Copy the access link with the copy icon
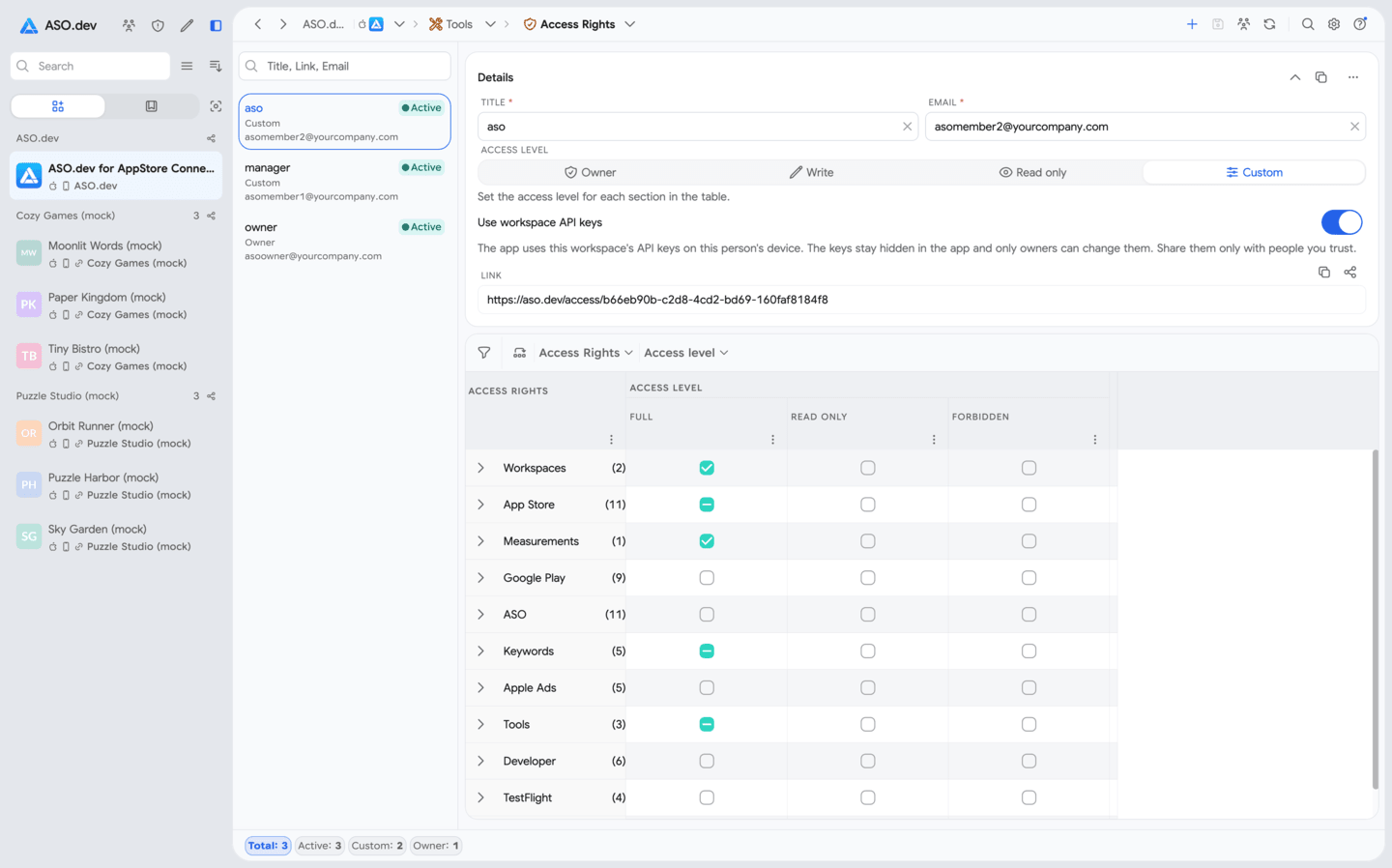 [x=1324, y=273]
